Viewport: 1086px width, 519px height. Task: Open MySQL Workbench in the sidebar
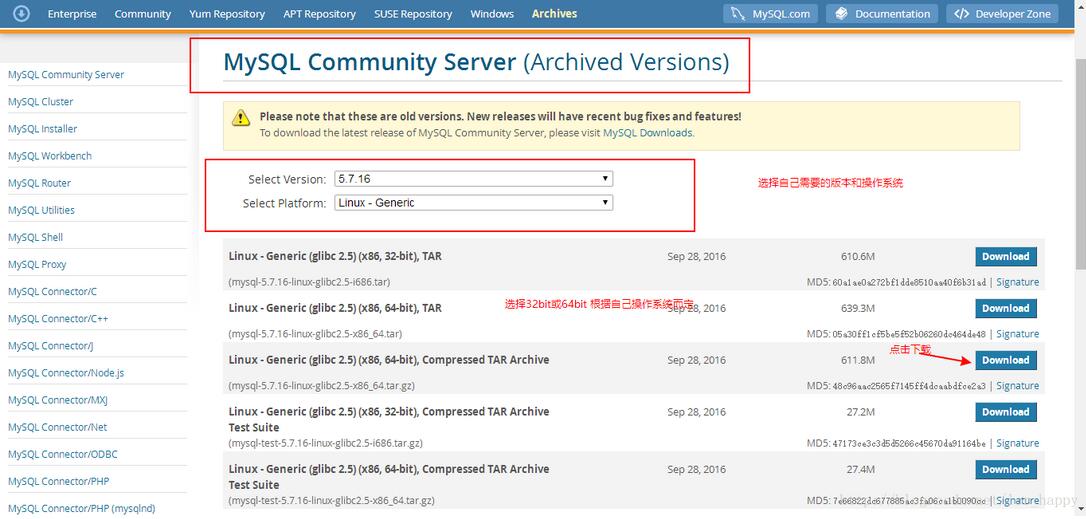point(50,156)
